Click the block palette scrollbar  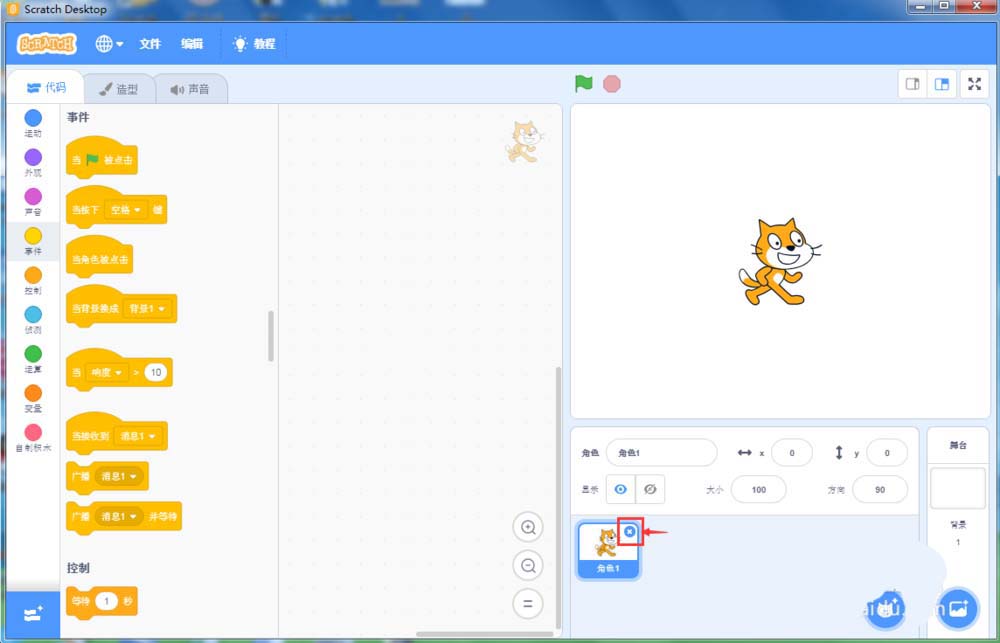tap(271, 336)
